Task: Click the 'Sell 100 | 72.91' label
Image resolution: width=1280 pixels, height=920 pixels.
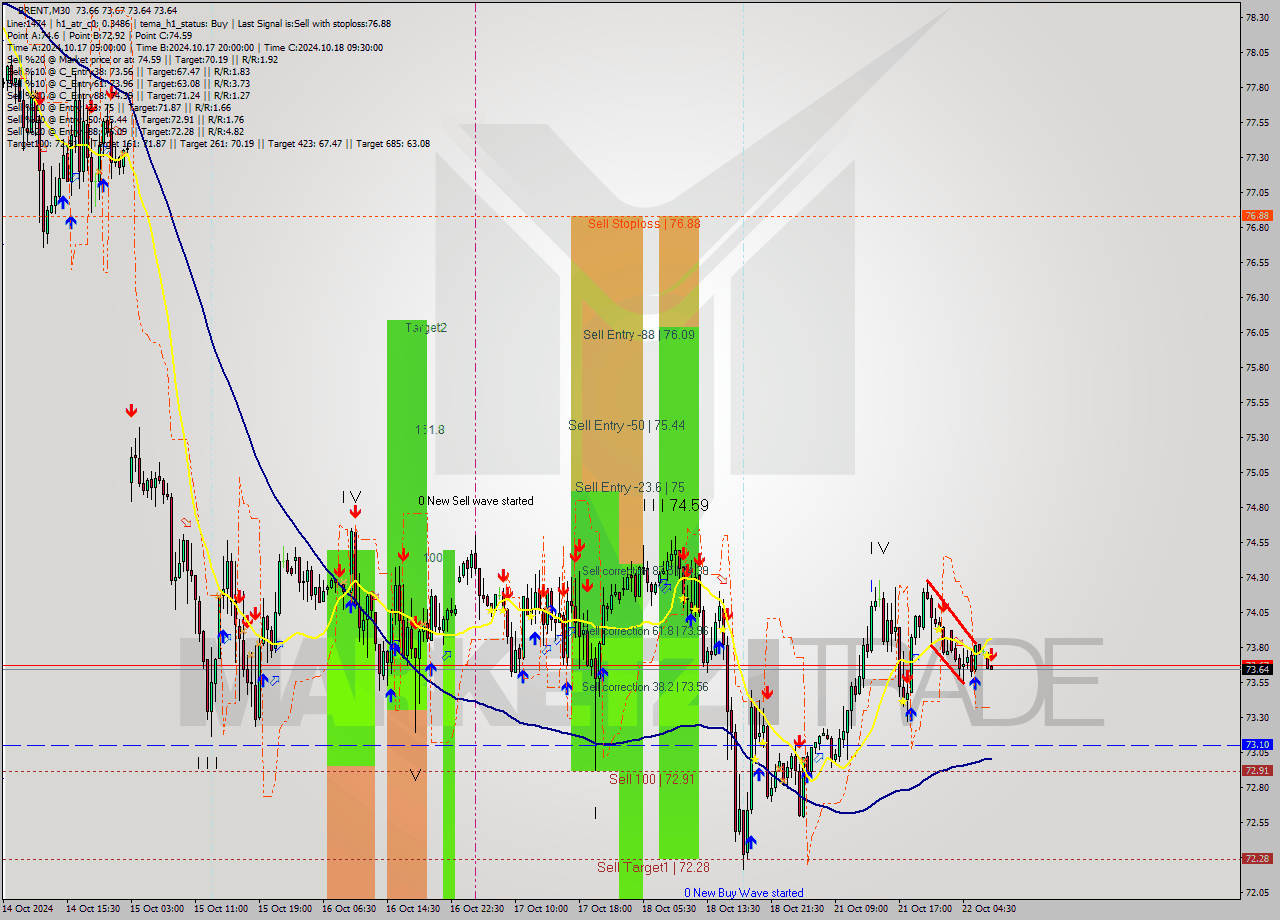Action: point(652,778)
